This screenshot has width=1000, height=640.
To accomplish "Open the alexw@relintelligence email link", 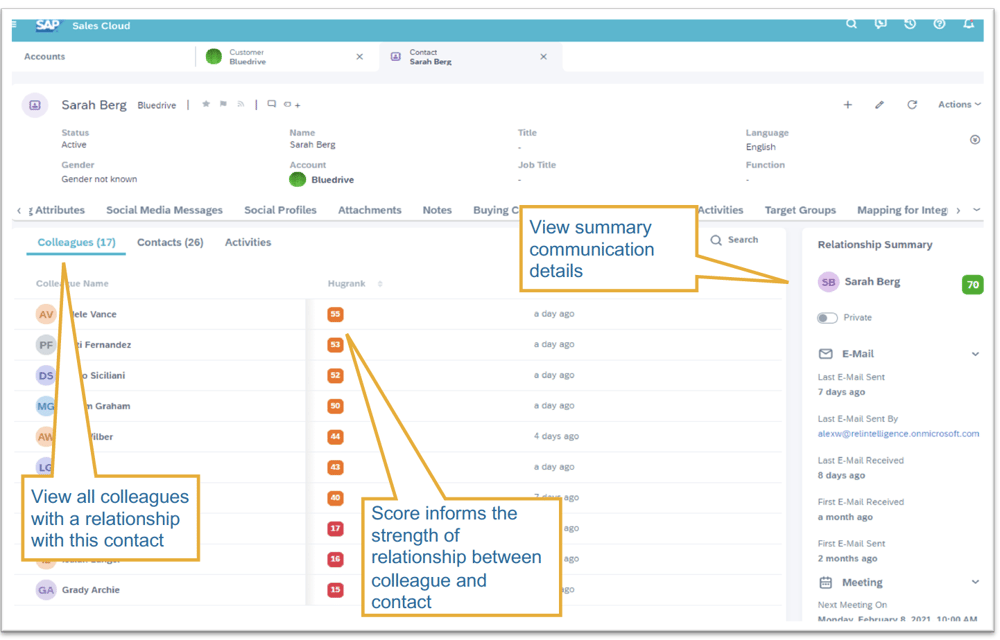I will 898,433.
